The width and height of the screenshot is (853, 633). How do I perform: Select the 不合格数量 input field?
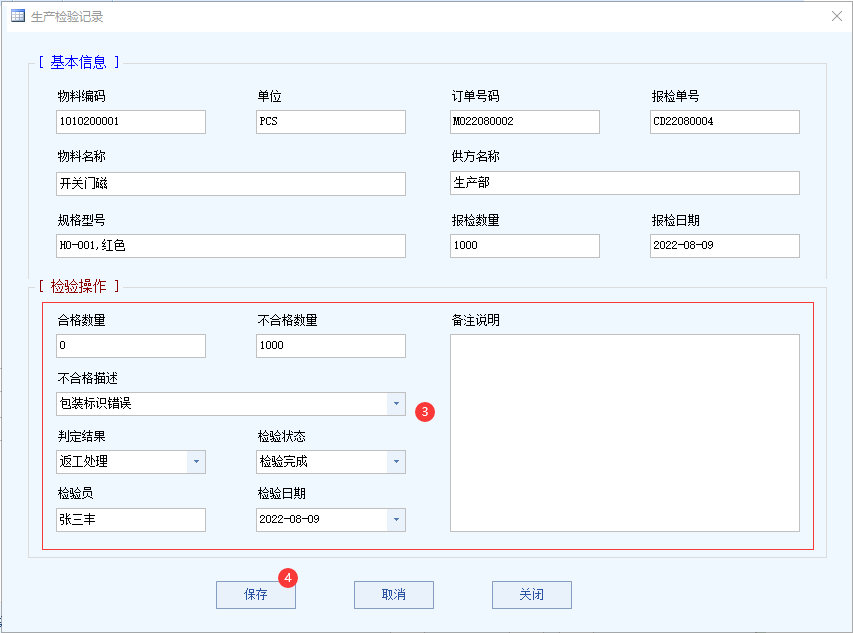(331, 346)
